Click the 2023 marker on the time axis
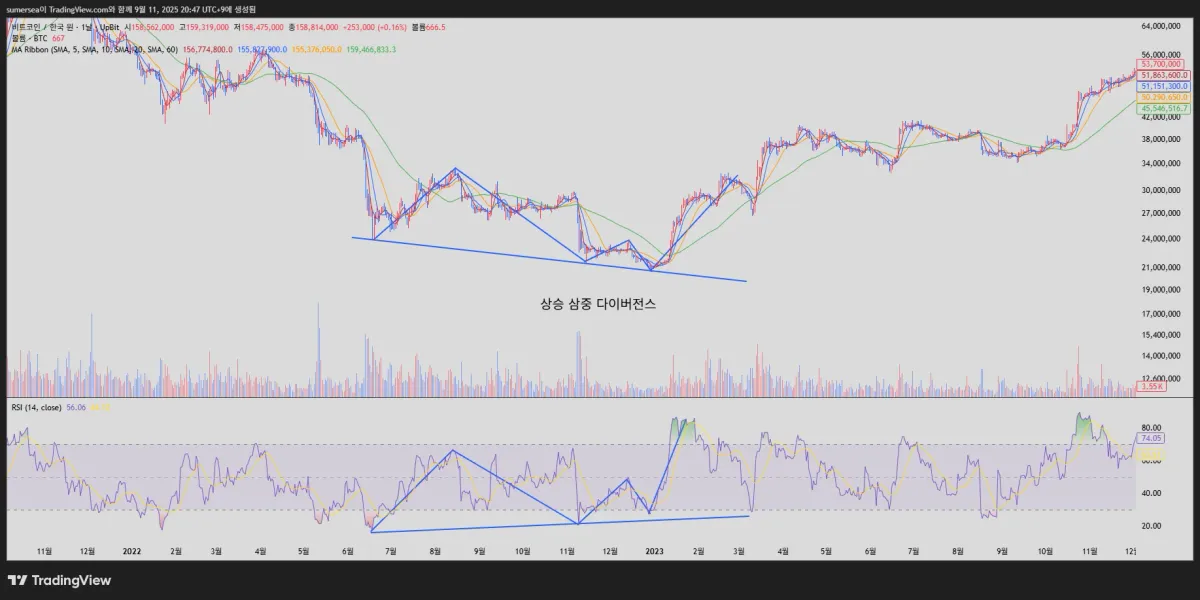The width and height of the screenshot is (1200, 600). click(x=654, y=550)
